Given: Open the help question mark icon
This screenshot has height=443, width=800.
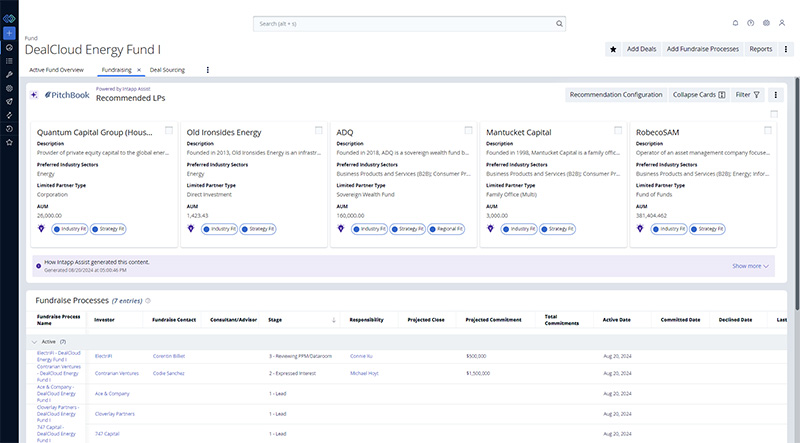Looking at the screenshot, I should tap(751, 23).
